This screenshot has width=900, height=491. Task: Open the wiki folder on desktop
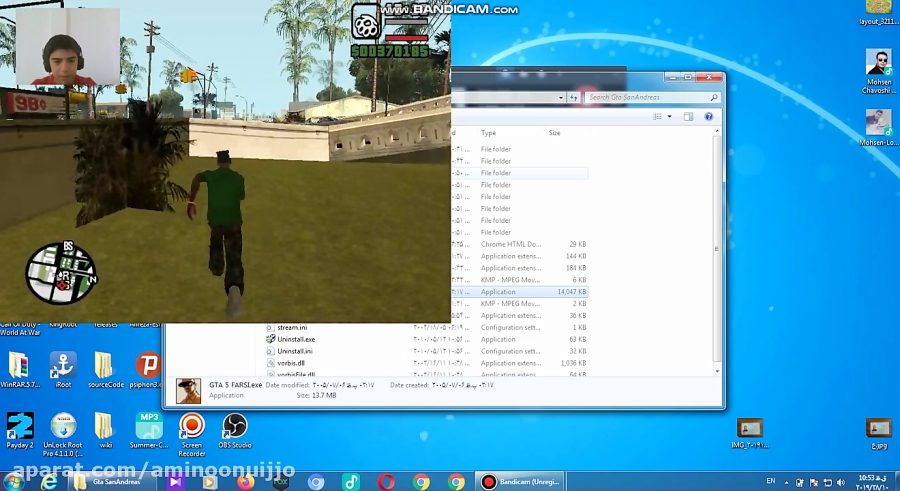[x=105, y=431]
